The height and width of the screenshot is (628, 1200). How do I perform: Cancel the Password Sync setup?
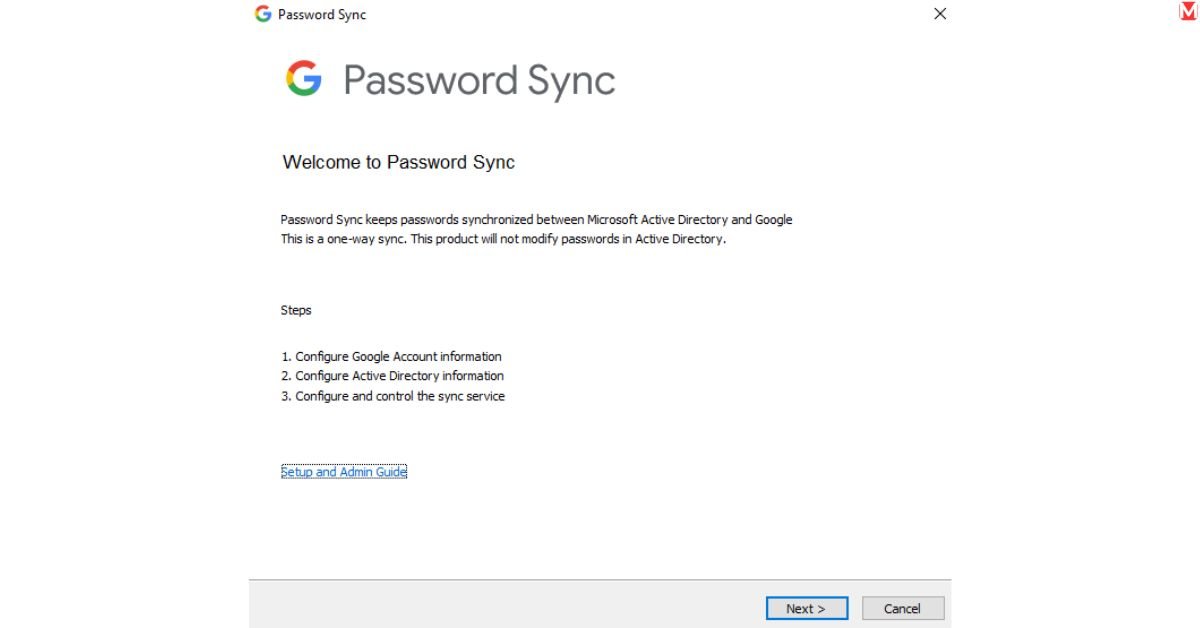[902, 608]
